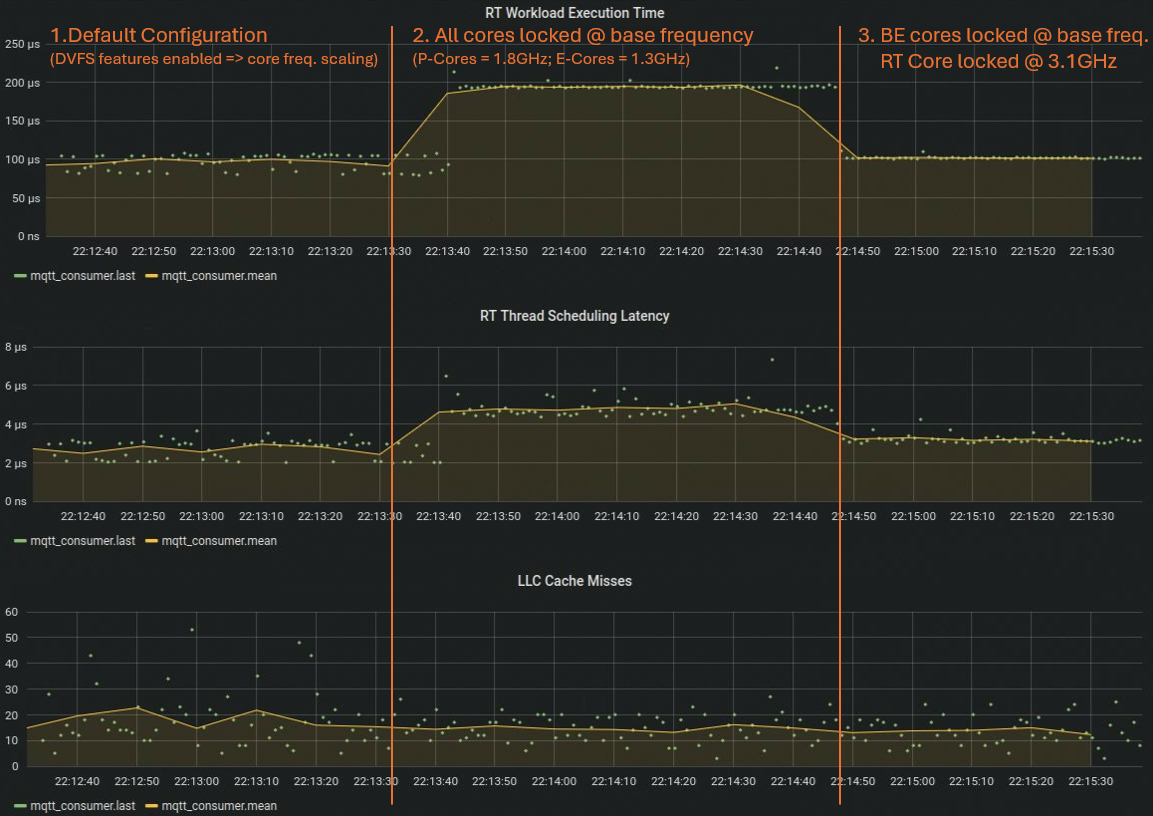Open the RT Thread Scheduling Latency panel menu
Image resolution: width=1153 pixels, height=816 pixels.
coord(575,315)
